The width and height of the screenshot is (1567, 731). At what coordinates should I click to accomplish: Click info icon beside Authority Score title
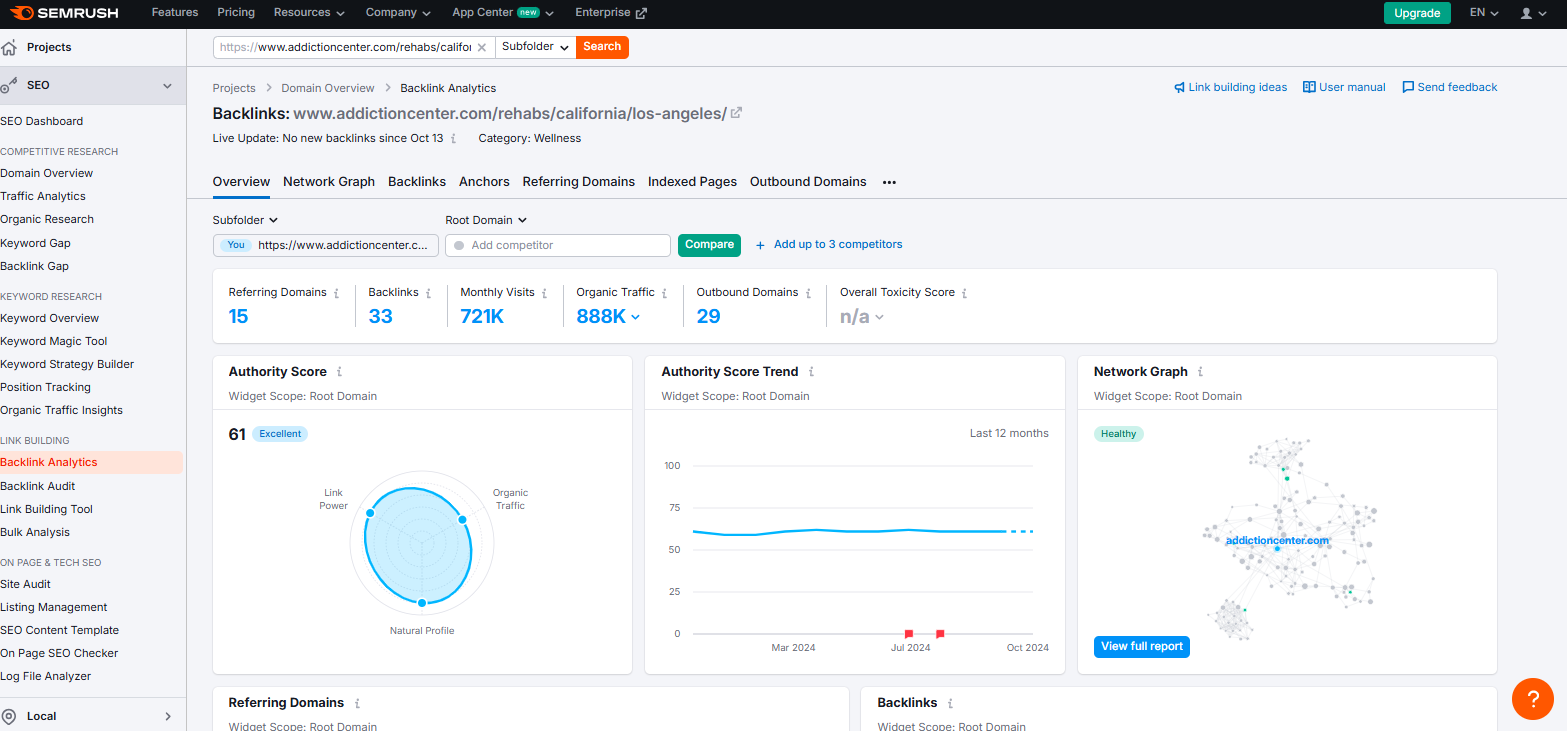[339, 372]
